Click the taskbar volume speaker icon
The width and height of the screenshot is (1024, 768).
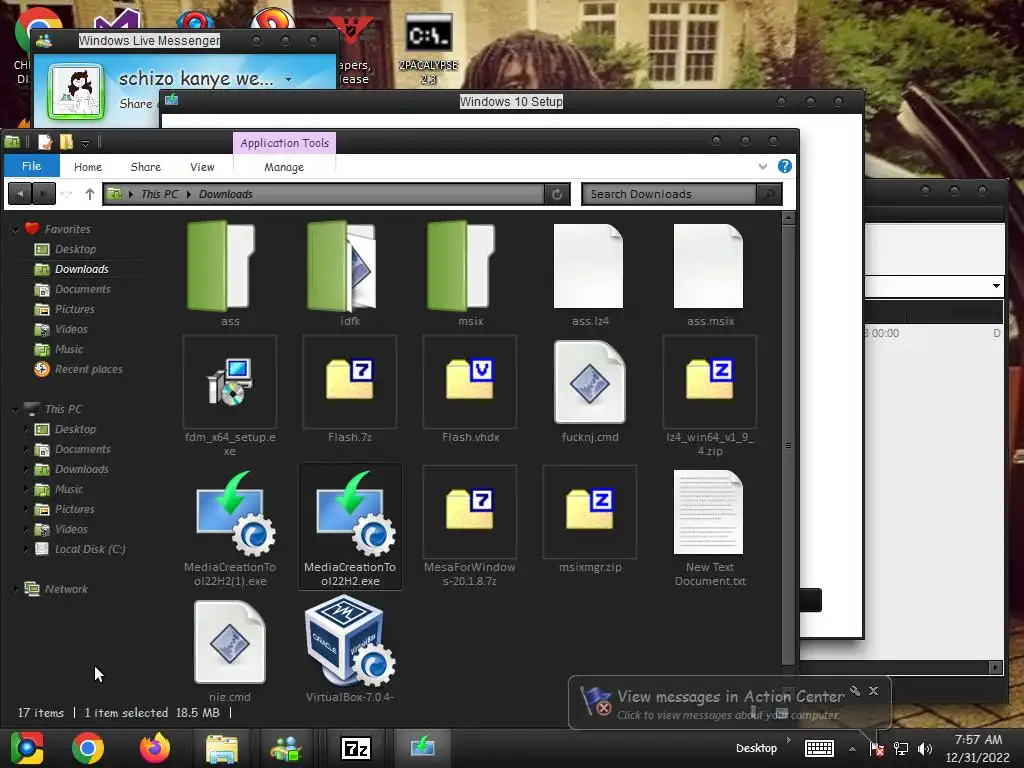pyautogui.click(x=925, y=748)
